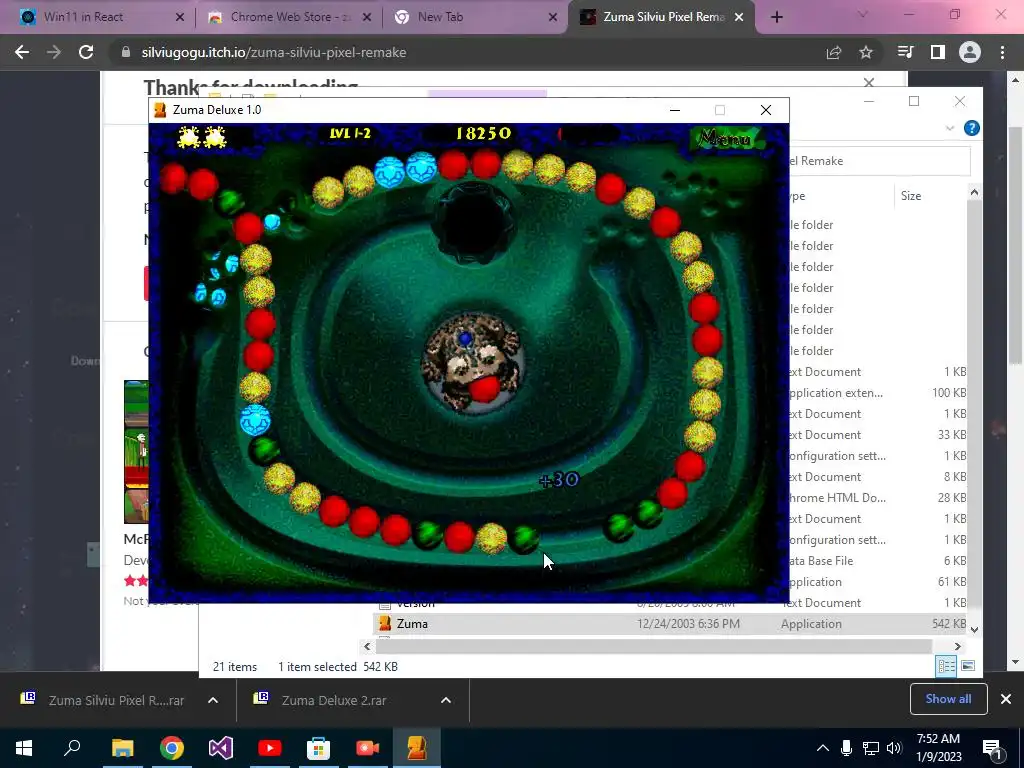Click the Zuma game taskbar icon

417,748
